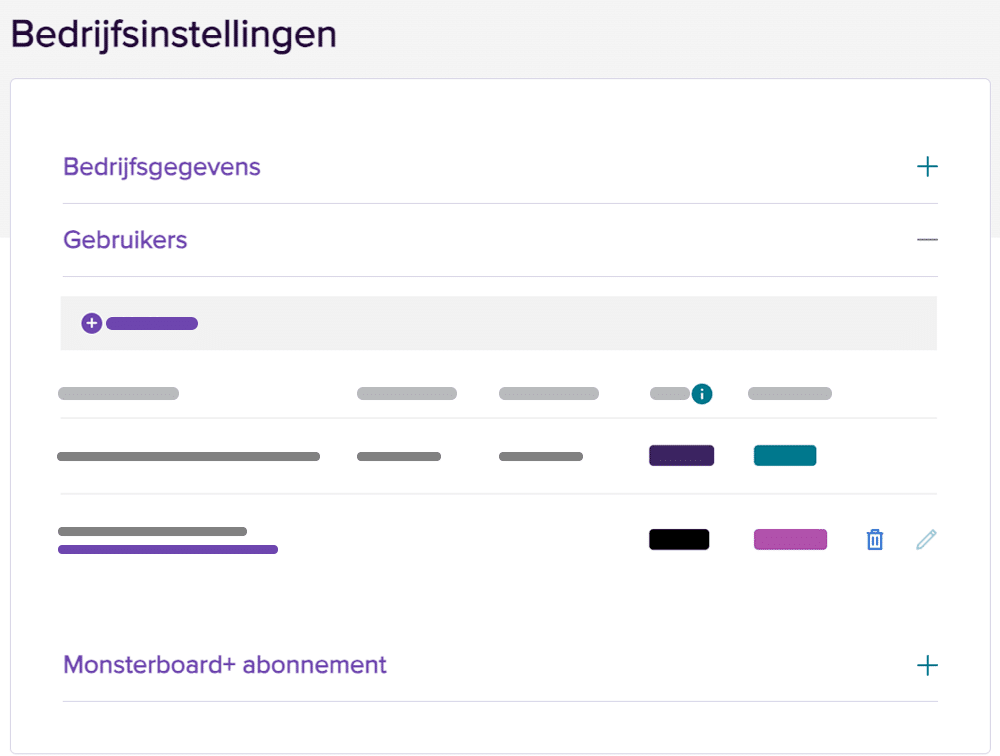Delete the second user via the trash icon
This screenshot has height=756, width=1000.
point(875,540)
